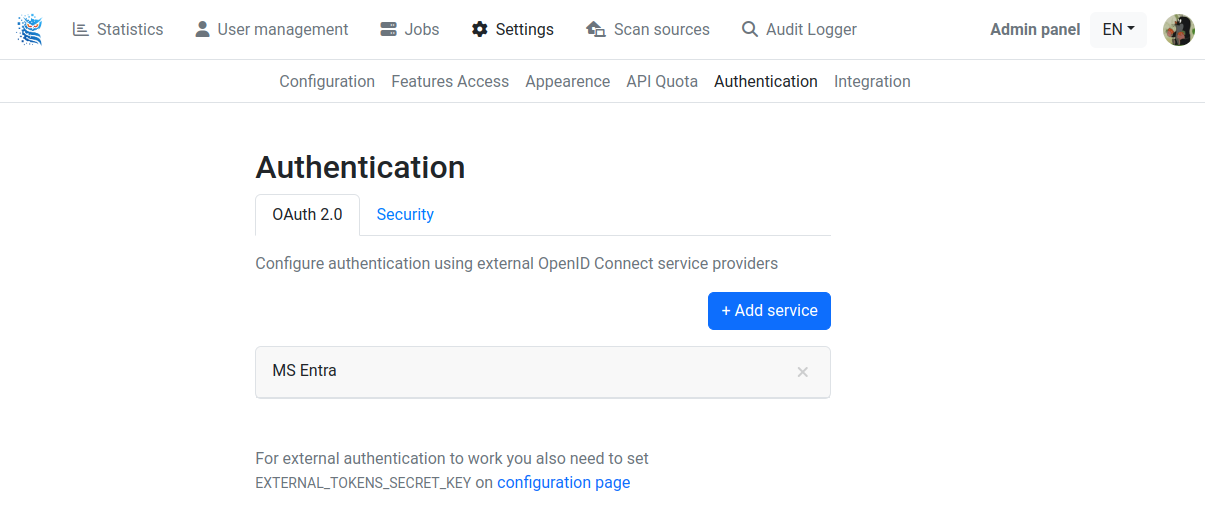The height and width of the screenshot is (528, 1205).
Task: Click the Scan sources icon
Action: click(595, 29)
